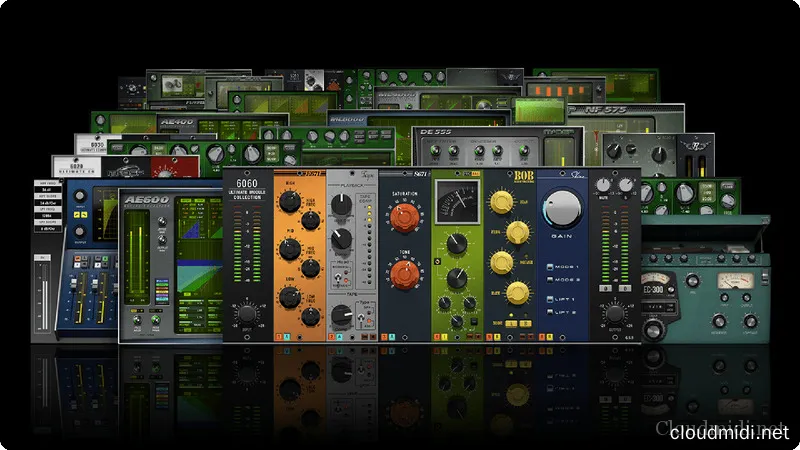Open the ML8000 plugin window

[418, 118]
